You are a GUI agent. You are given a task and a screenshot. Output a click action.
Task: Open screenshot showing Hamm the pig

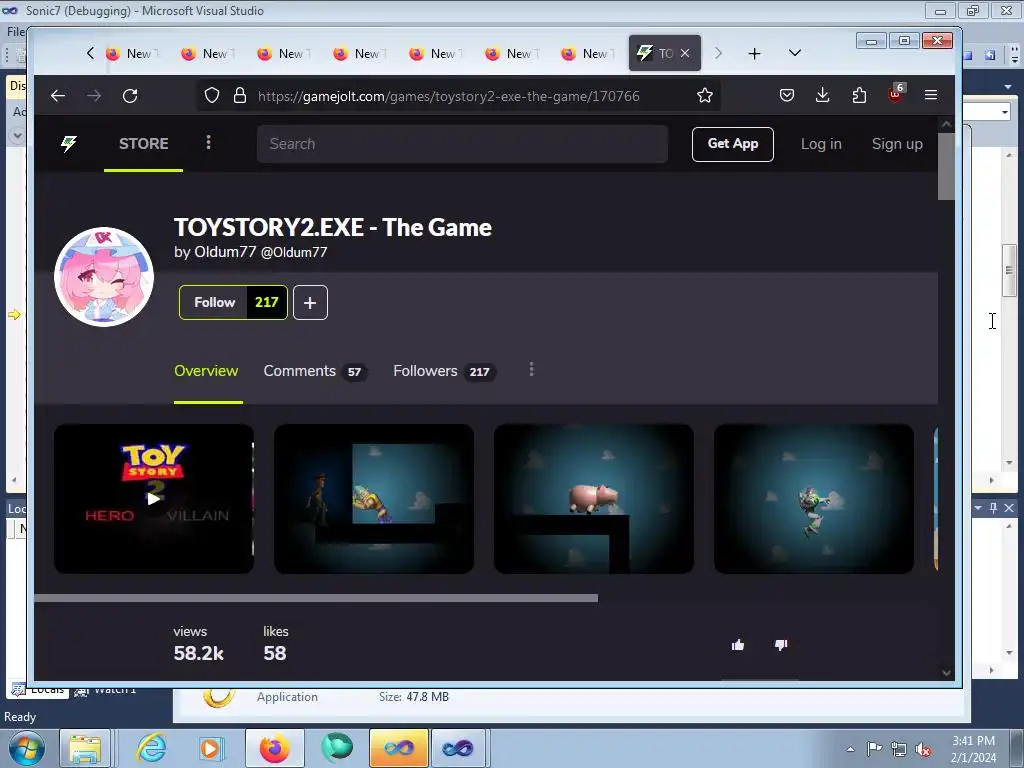[x=594, y=499]
